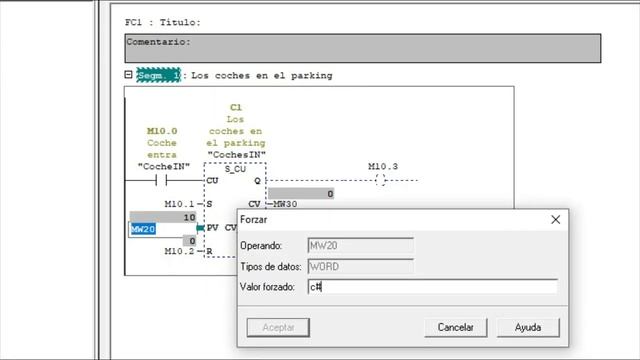Open Ayuda help in Forzar dialog
The height and width of the screenshot is (360, 640).
[x=528, y=327]
